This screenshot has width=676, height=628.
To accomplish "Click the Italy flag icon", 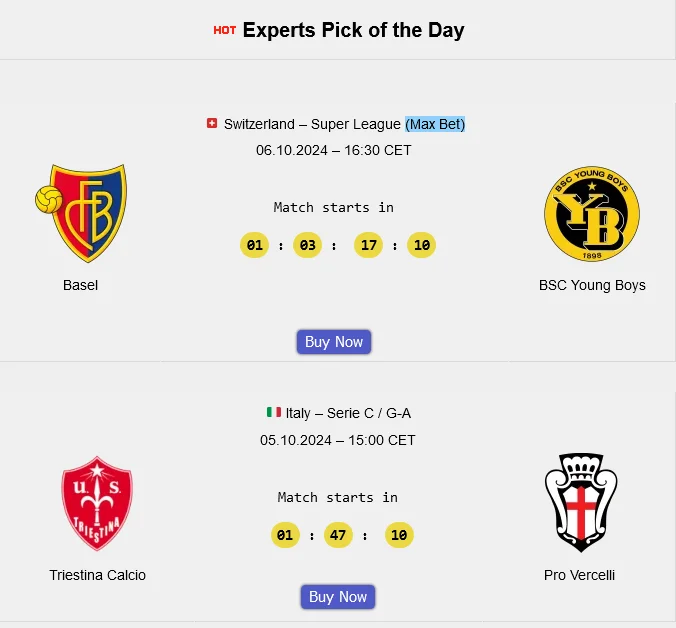I will (x=273, y=412).
